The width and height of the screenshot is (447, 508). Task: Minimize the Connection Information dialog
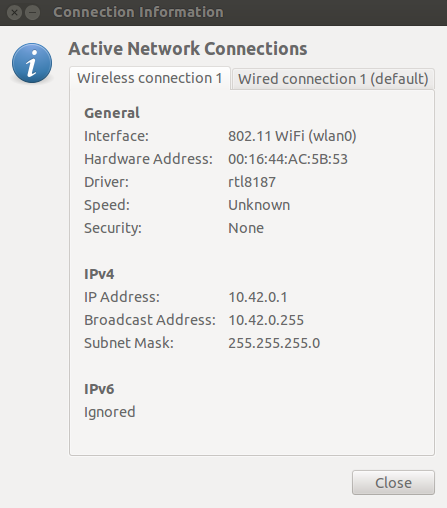tap(33, 13)
